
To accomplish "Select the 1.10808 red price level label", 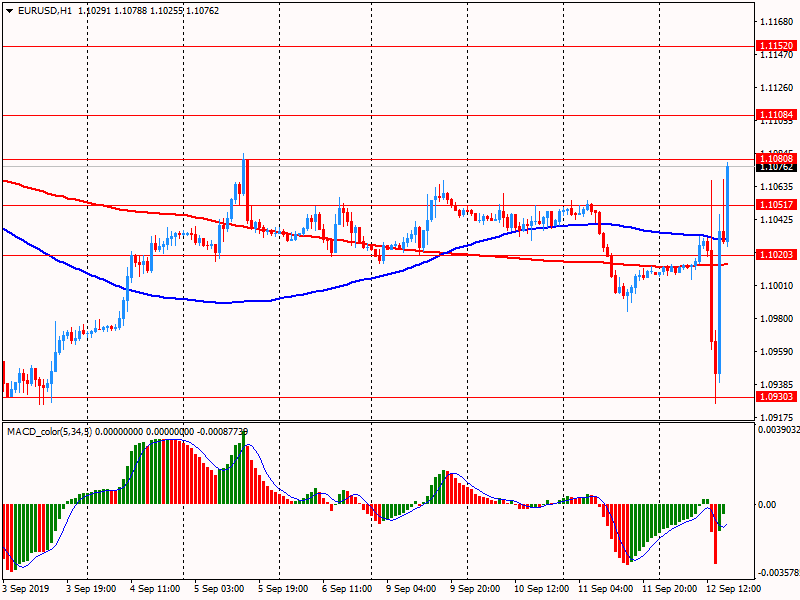I will (776, 159).
